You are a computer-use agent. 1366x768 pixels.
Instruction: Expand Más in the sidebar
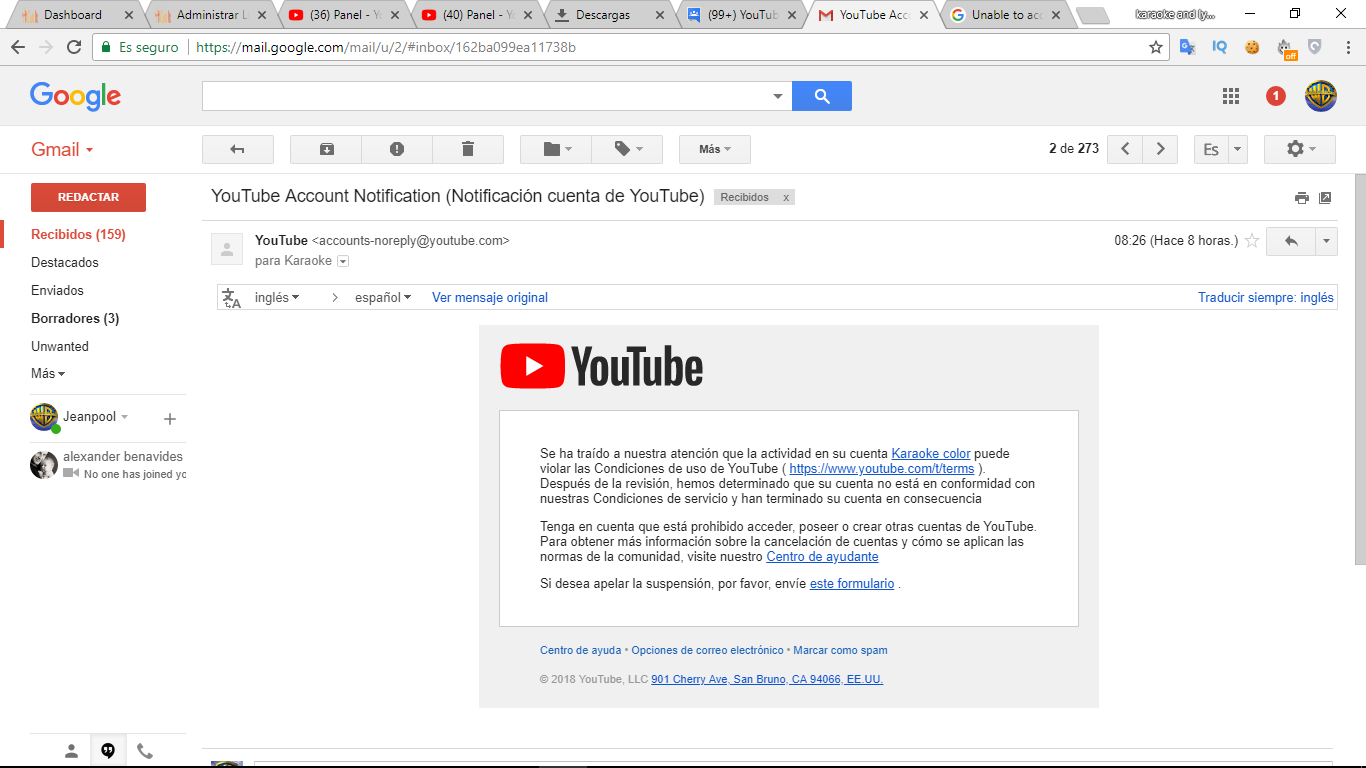pos(48,373)
